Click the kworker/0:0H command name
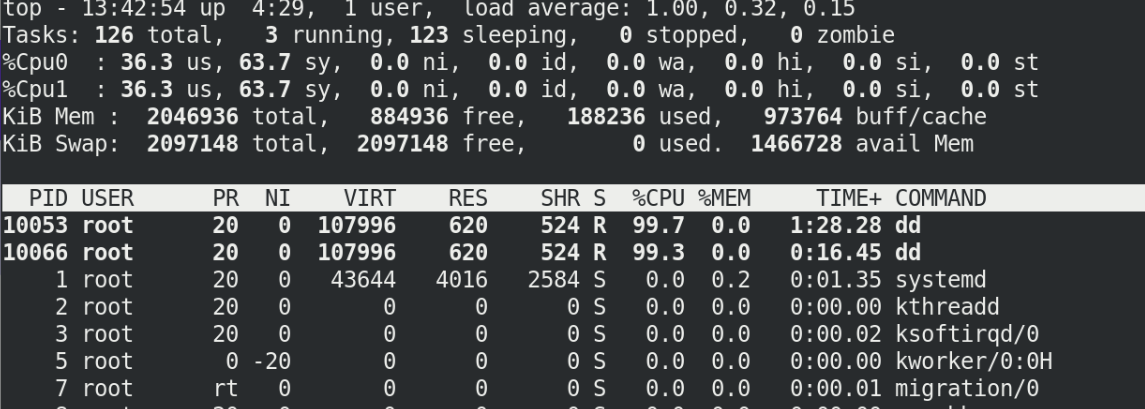 tap(973, 361)
